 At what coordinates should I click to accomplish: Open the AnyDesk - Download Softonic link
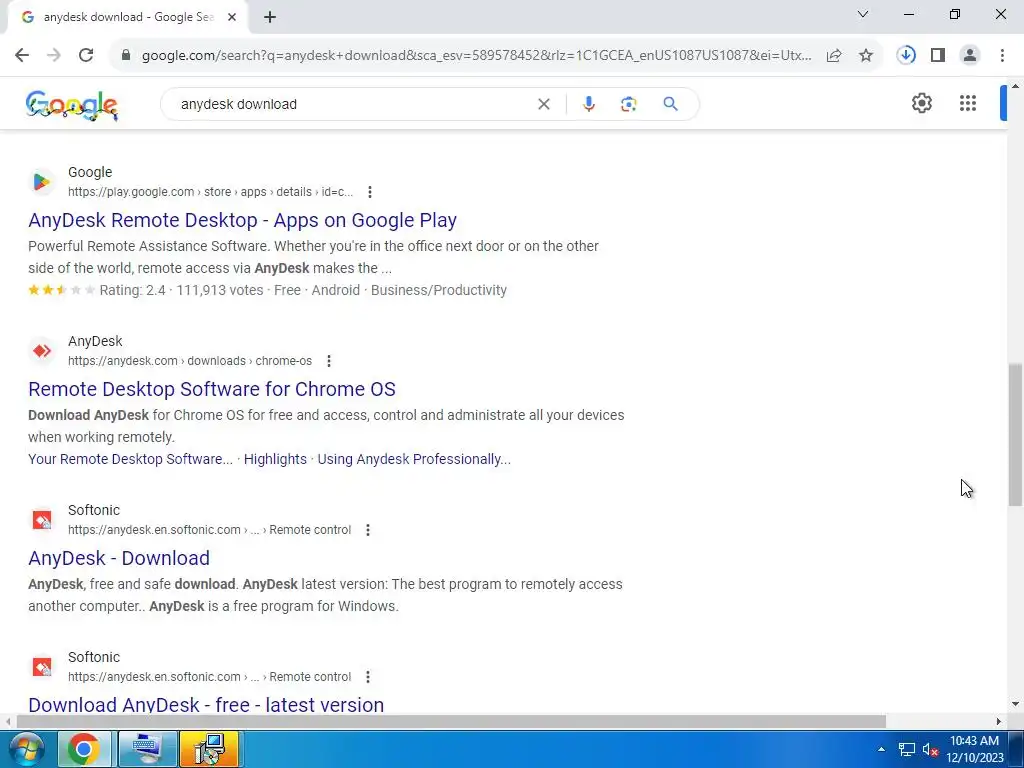point(119,558)
